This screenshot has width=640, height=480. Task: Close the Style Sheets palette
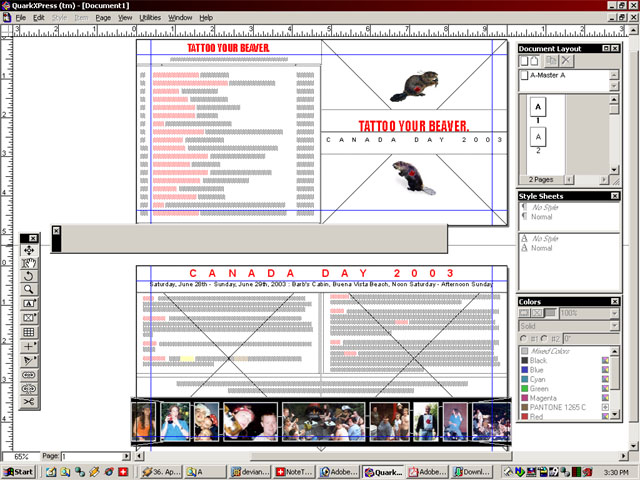coord(615,196)
